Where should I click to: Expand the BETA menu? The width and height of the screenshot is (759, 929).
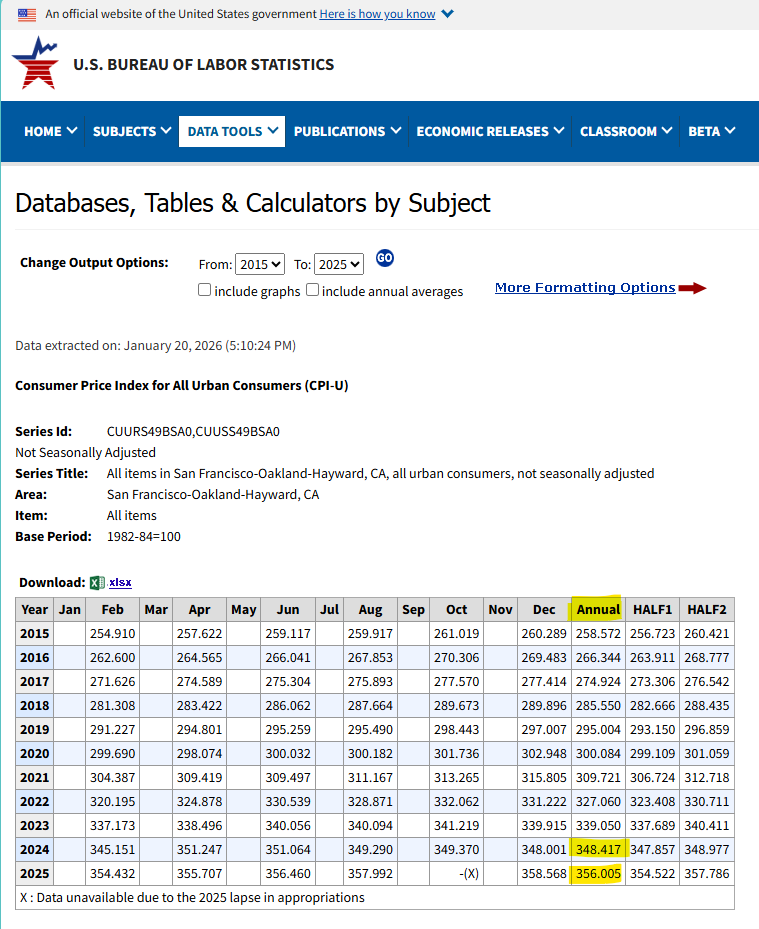(711, 131)
